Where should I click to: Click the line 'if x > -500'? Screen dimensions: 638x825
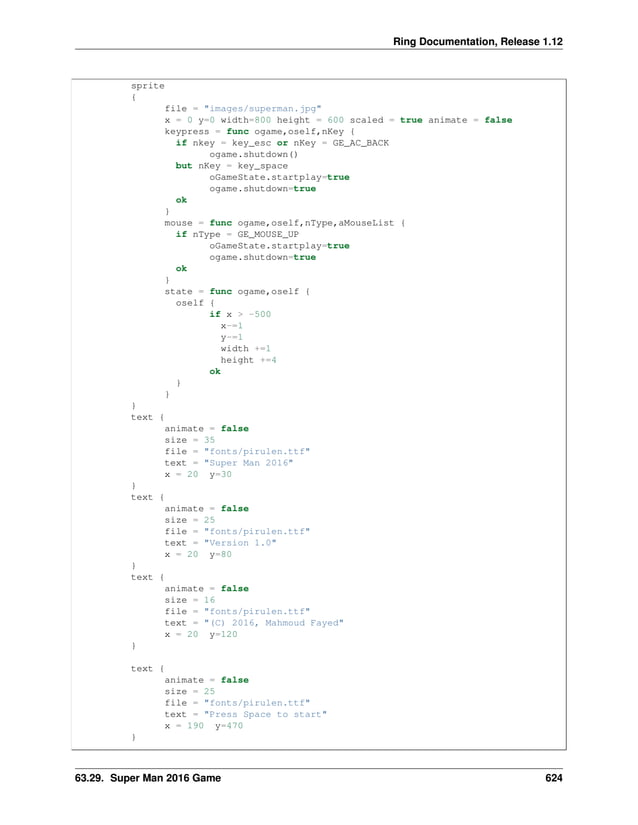(x=240, y=314)
